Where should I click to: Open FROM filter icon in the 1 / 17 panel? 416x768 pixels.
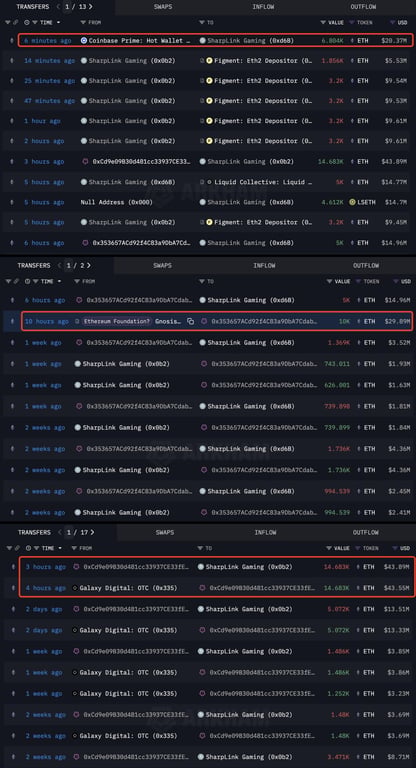click(73, 548)
